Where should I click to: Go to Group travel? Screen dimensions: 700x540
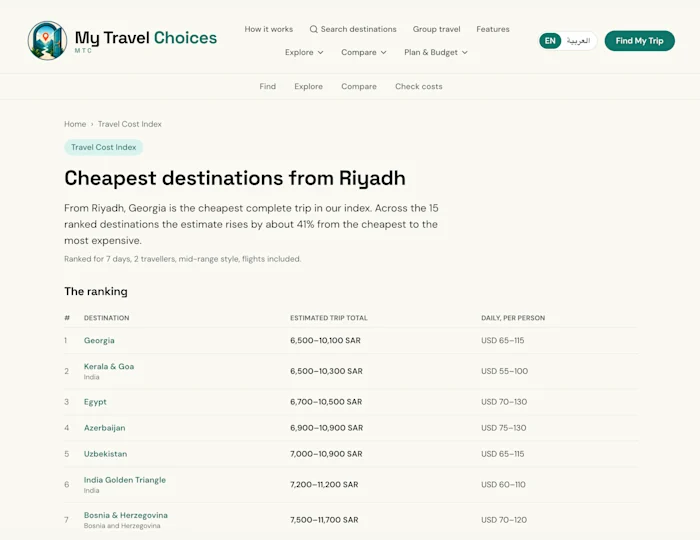point(436,29)
